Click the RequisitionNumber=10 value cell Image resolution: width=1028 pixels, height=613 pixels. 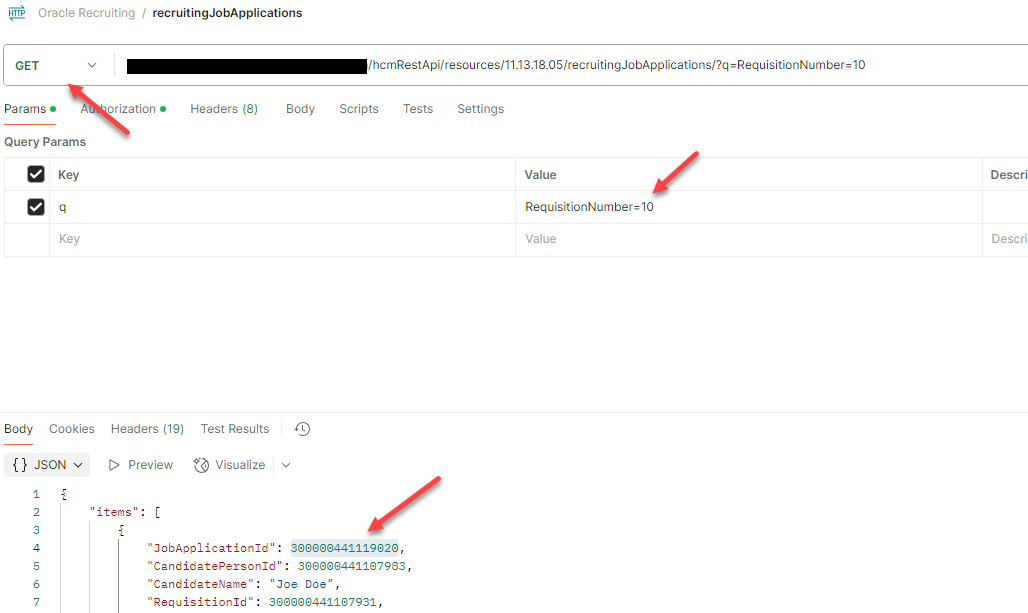749,207
